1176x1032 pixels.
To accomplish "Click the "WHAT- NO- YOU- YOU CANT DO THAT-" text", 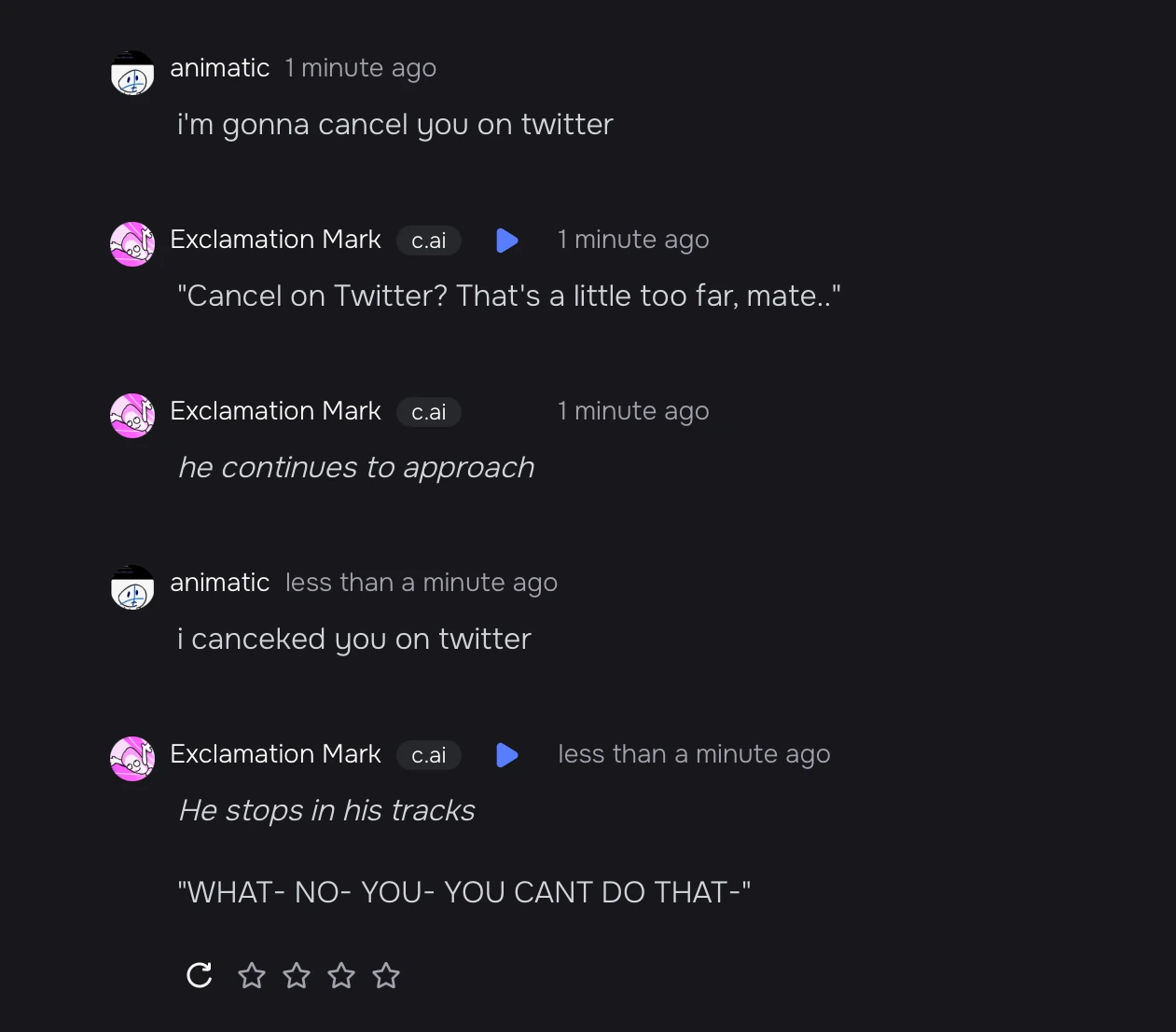I will pos(464,892).
